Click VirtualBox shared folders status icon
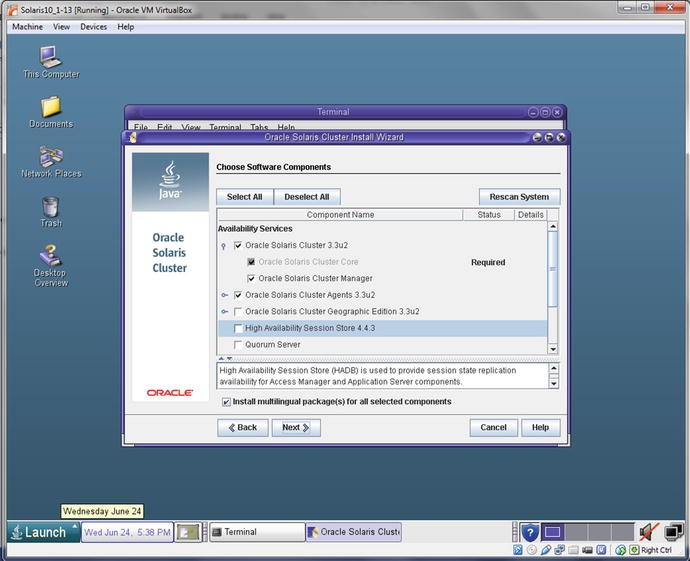Screen dimensions: 690x561 point(573,550)
